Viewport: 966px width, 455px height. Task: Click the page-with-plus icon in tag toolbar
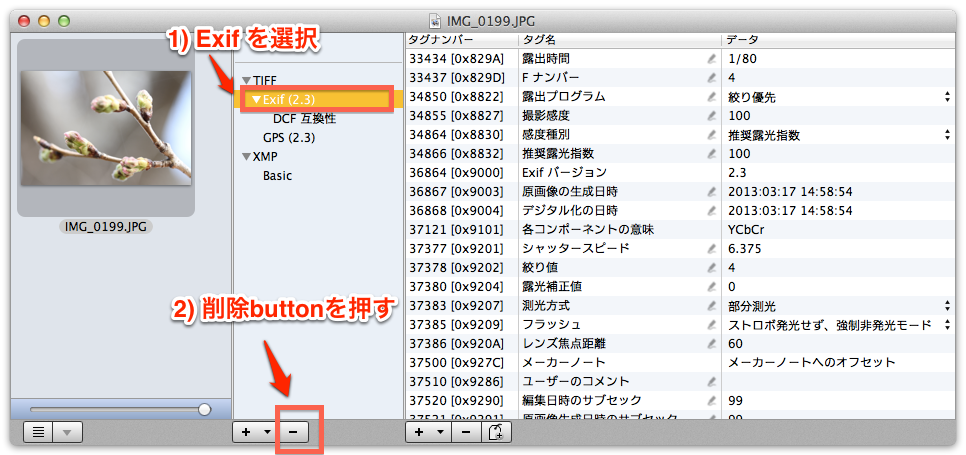(496, 432)
